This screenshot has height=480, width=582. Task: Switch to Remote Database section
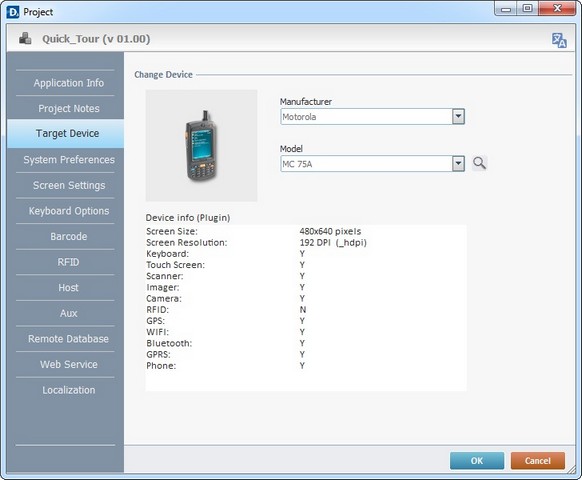click(x=69, y=339)
